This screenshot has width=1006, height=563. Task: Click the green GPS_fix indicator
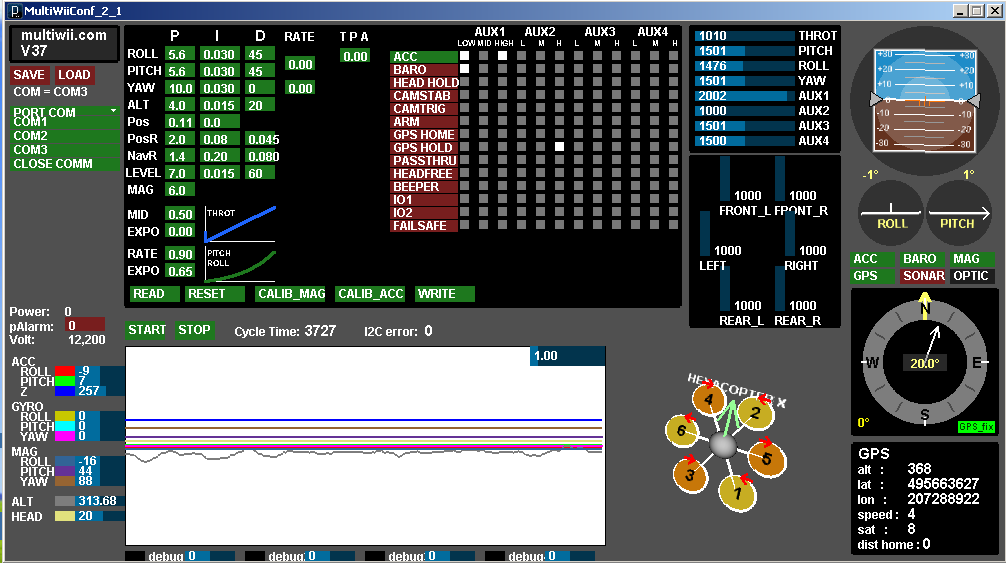[976, 427]
